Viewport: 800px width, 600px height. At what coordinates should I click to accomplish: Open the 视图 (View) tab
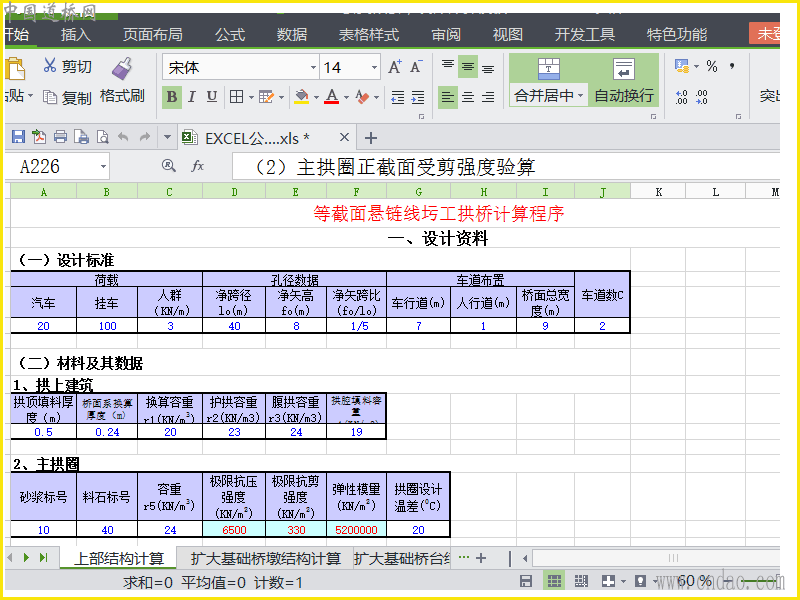coord(508,34)
